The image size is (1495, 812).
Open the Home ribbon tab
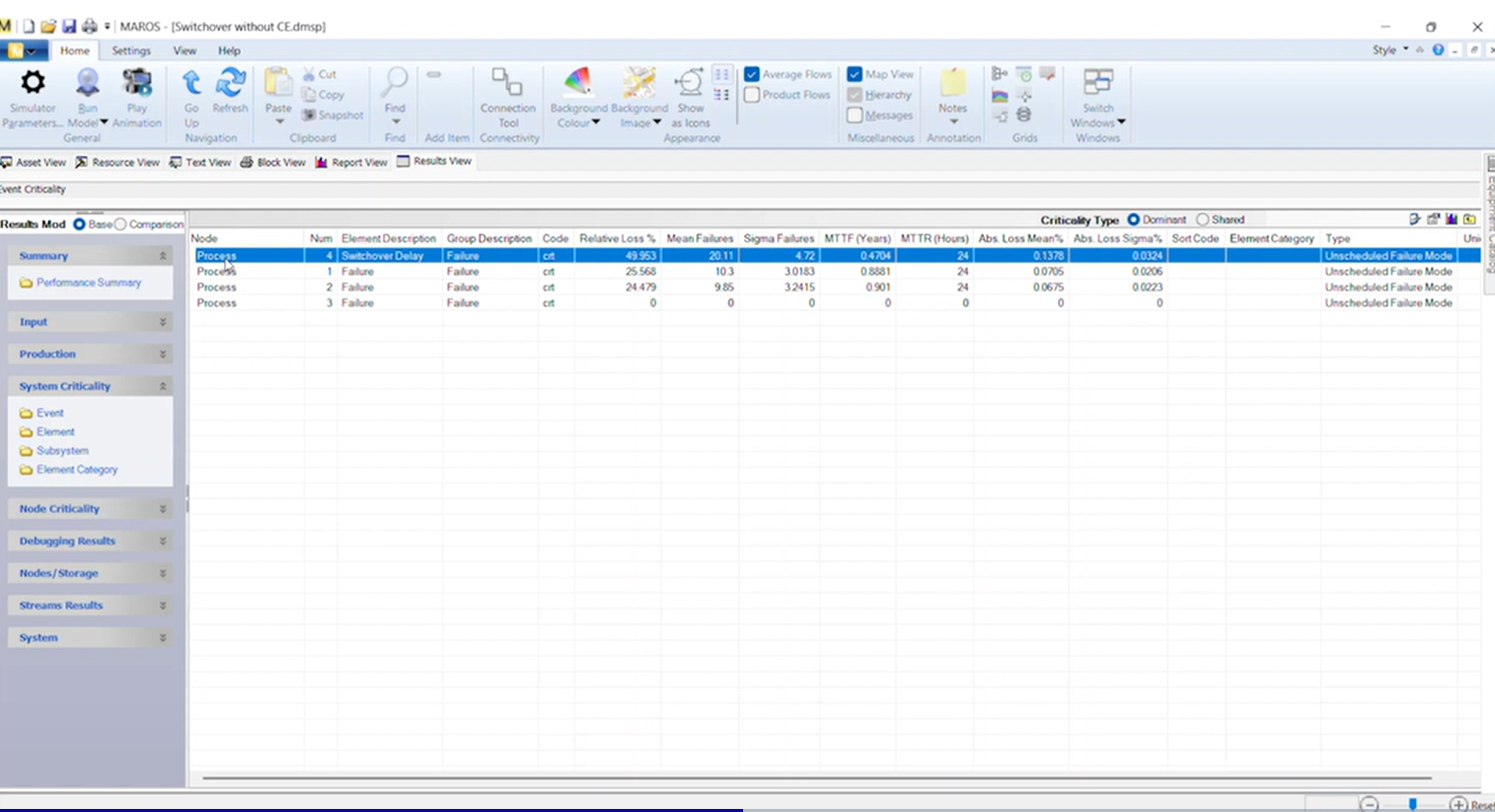pyautogui.click(x=75, y=51)
